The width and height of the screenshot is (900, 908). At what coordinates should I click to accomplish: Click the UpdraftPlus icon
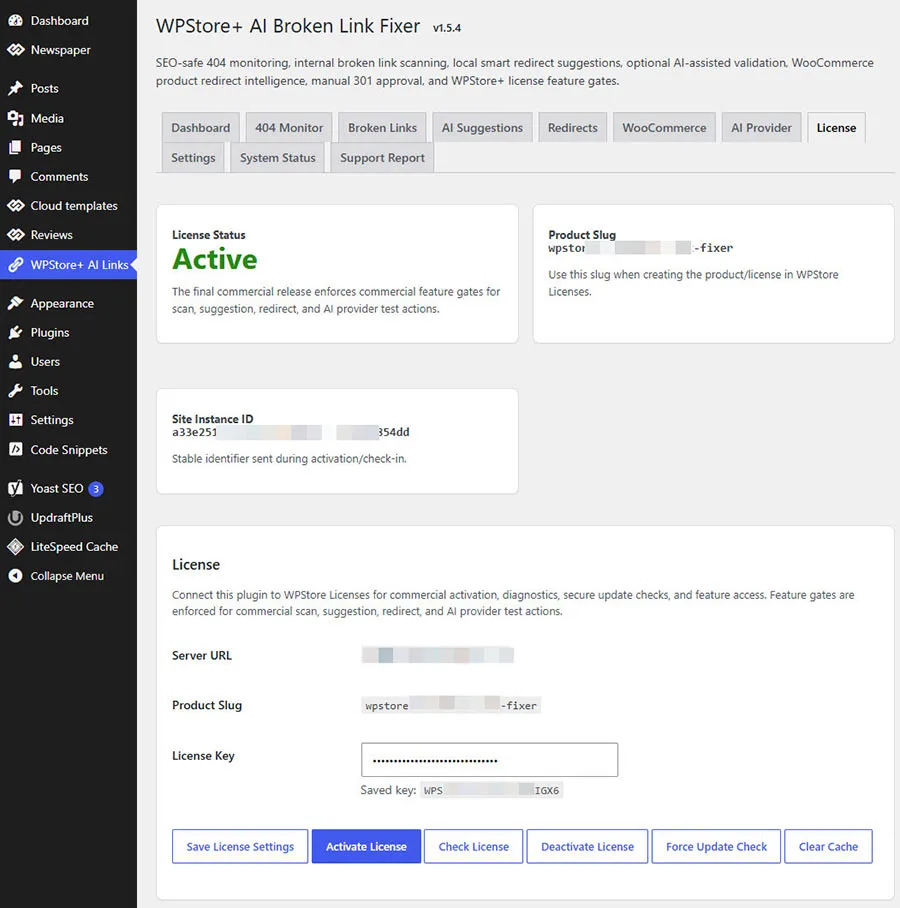point(15,518)
